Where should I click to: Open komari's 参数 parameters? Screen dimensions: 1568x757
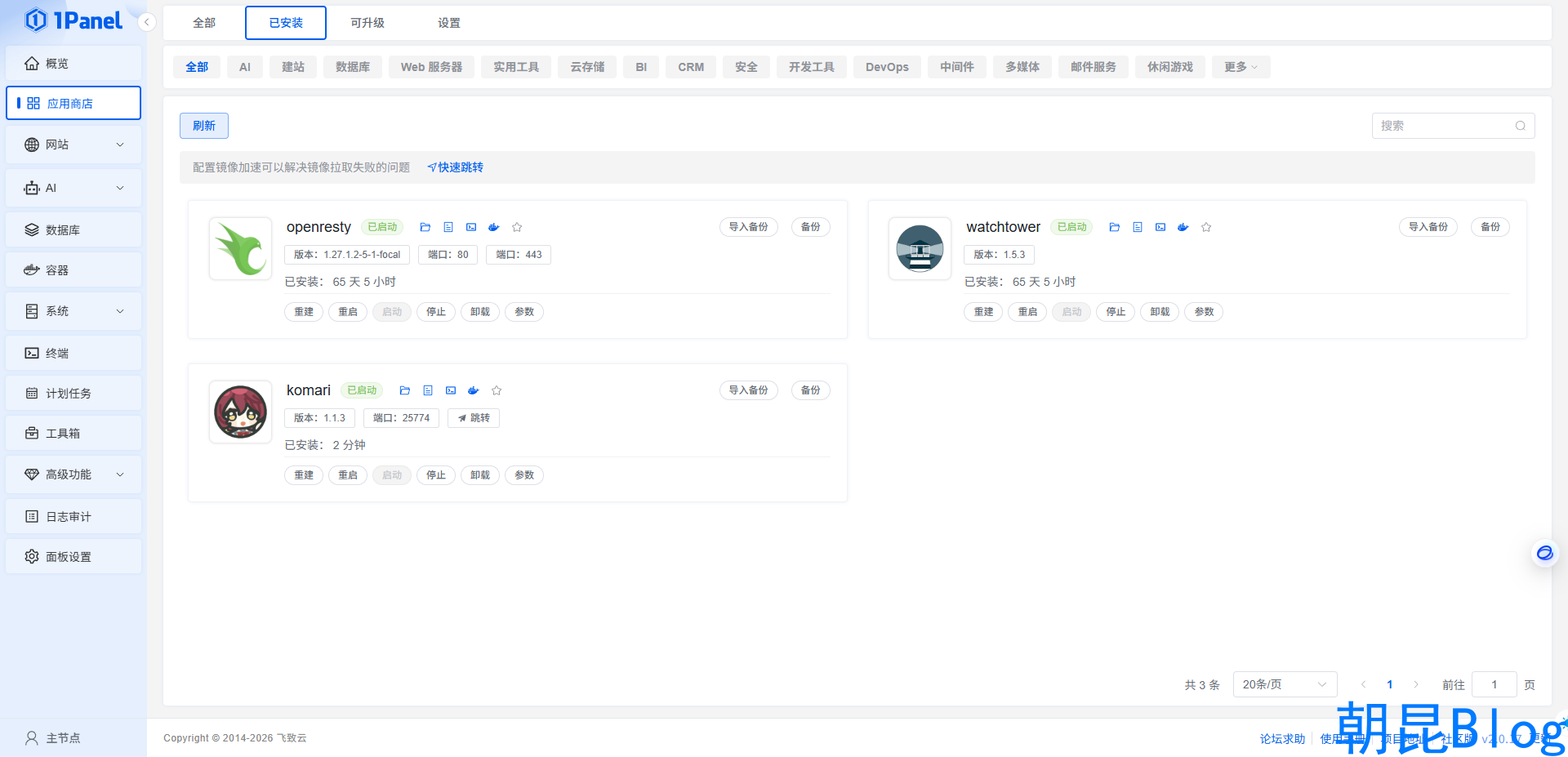point(524,475)
